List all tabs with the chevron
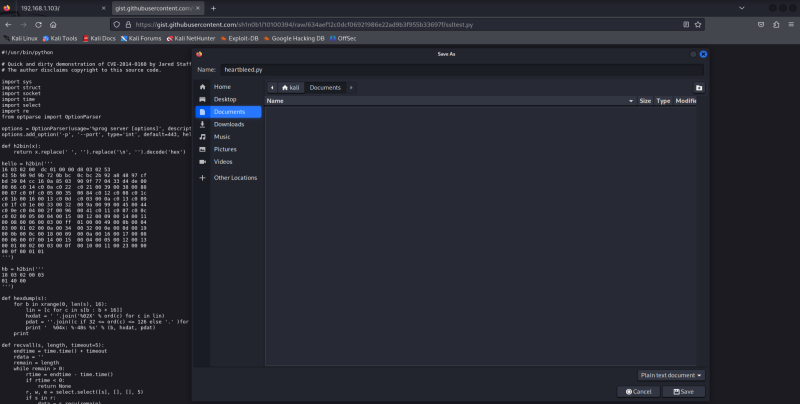The image size is (800, 404). [x=741, y=8]
